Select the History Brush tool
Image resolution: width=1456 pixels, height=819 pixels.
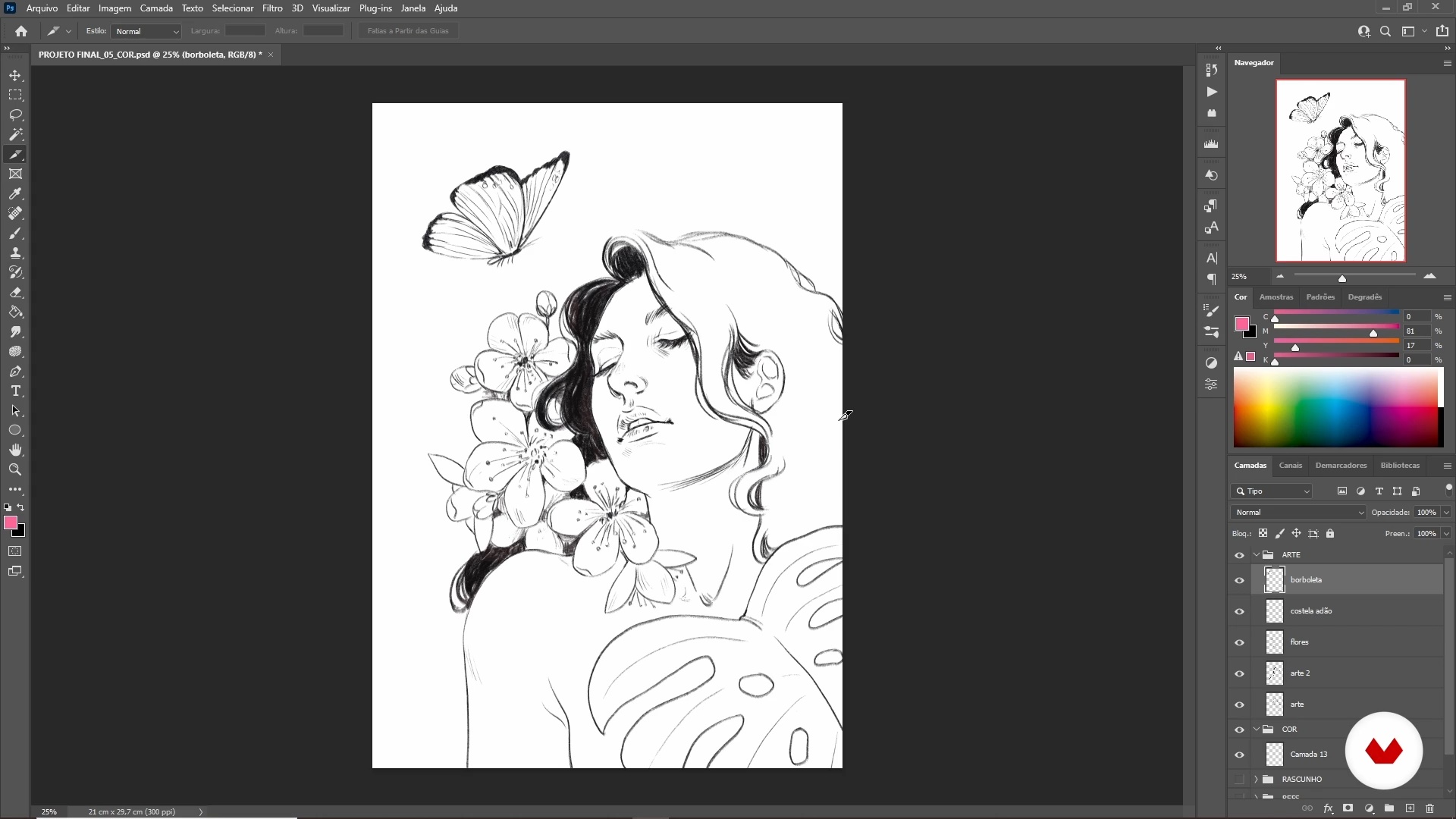pyautogui.click(x=15, y=273)
